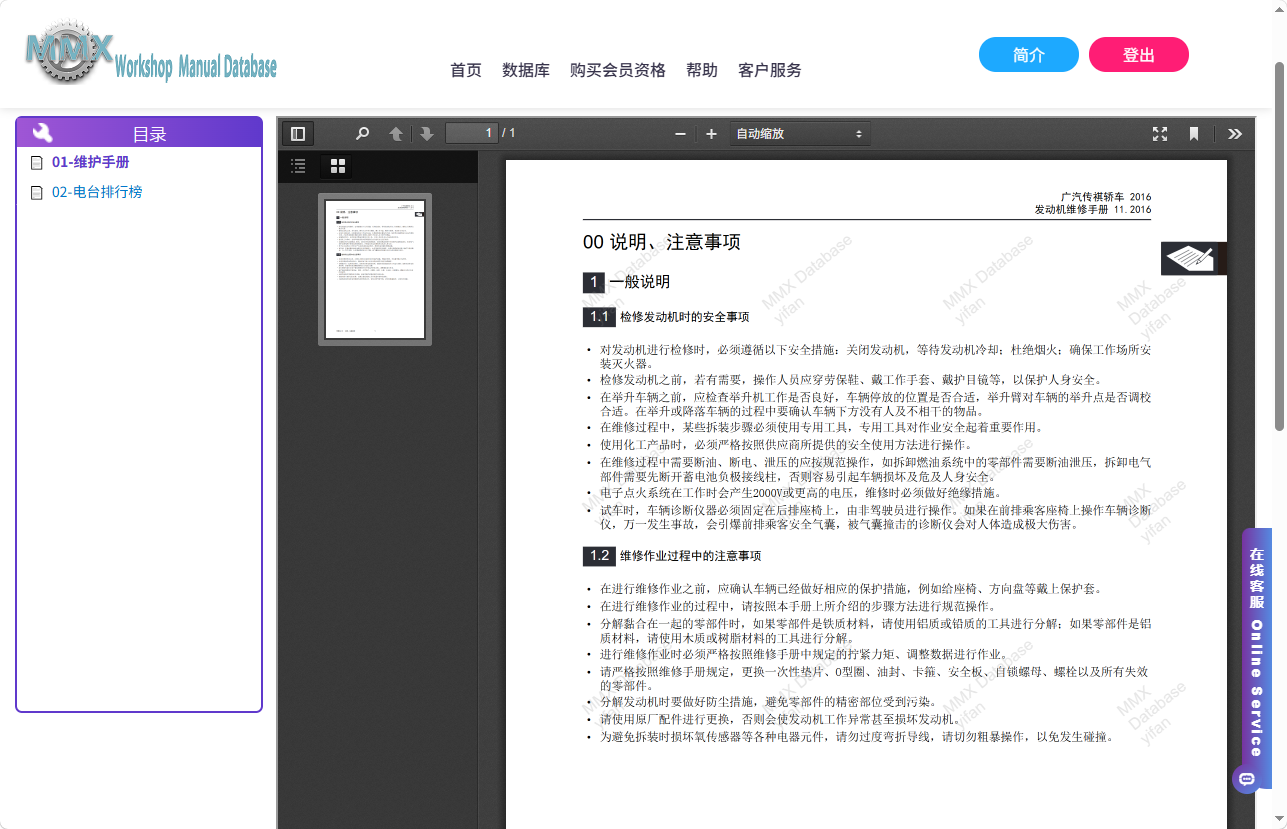
Task: Select page 1 thumbnail
Action: [x=375, y=270]
